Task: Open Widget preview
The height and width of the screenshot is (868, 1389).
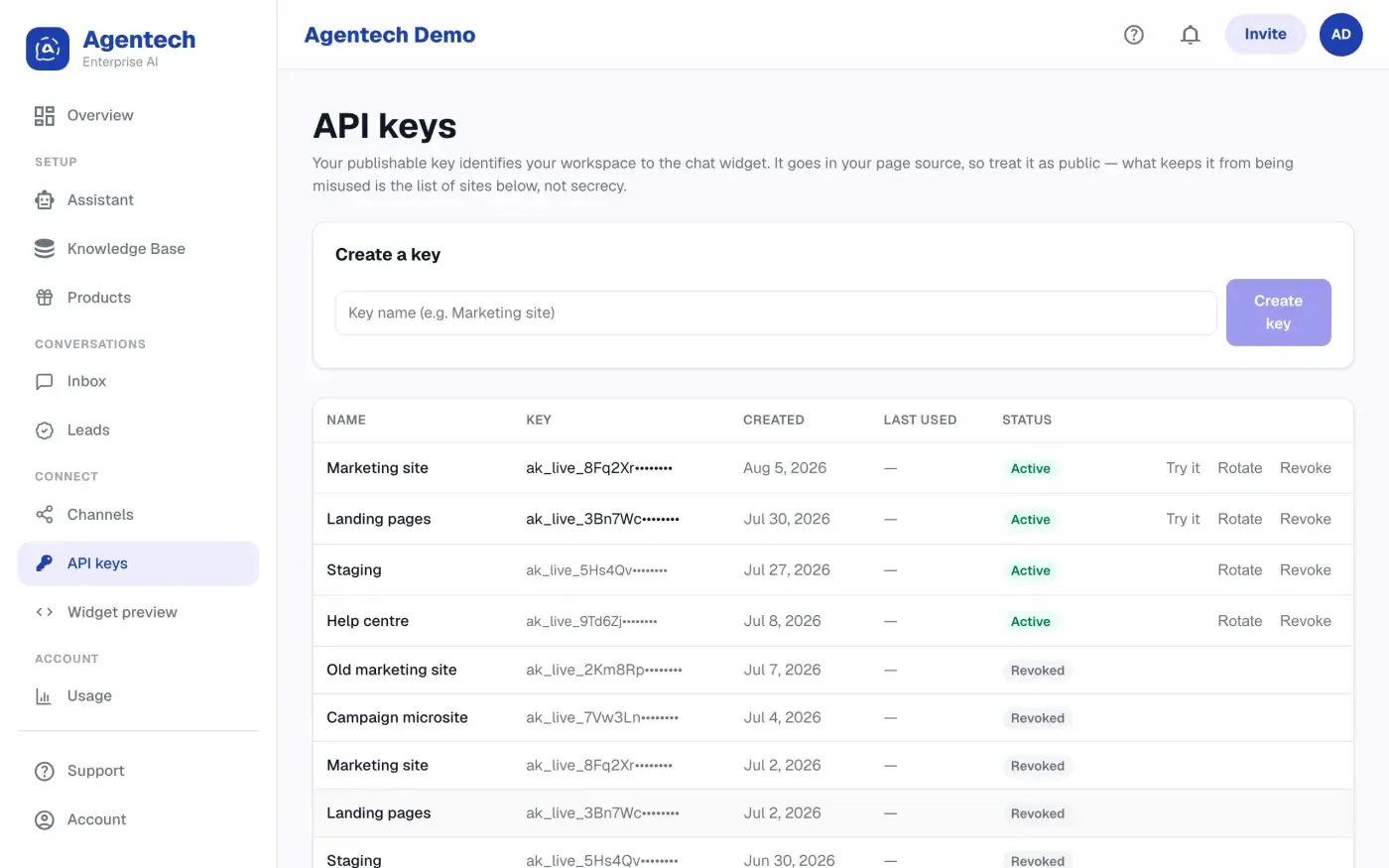Action: click(139, 612)
